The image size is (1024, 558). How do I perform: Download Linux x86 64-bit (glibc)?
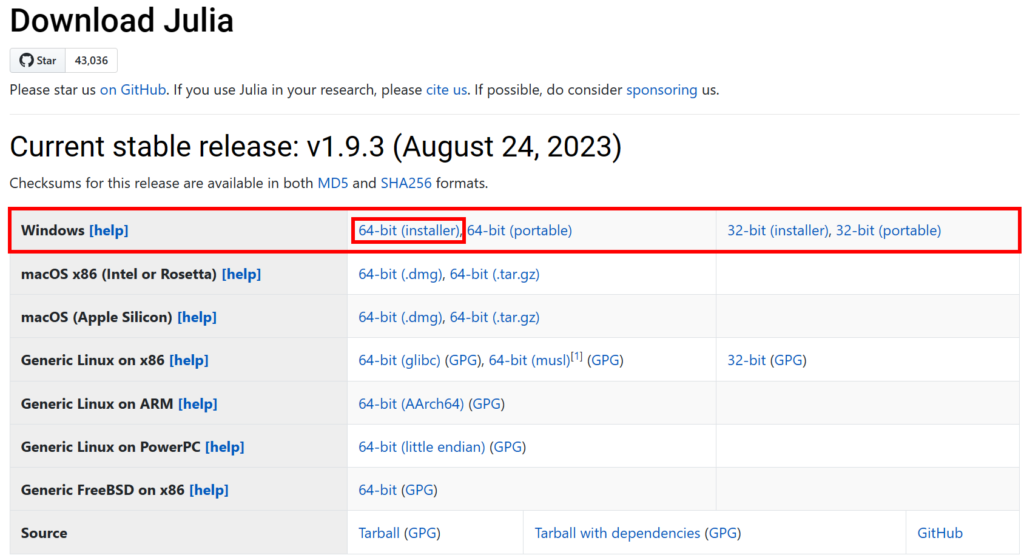[399, 360]
